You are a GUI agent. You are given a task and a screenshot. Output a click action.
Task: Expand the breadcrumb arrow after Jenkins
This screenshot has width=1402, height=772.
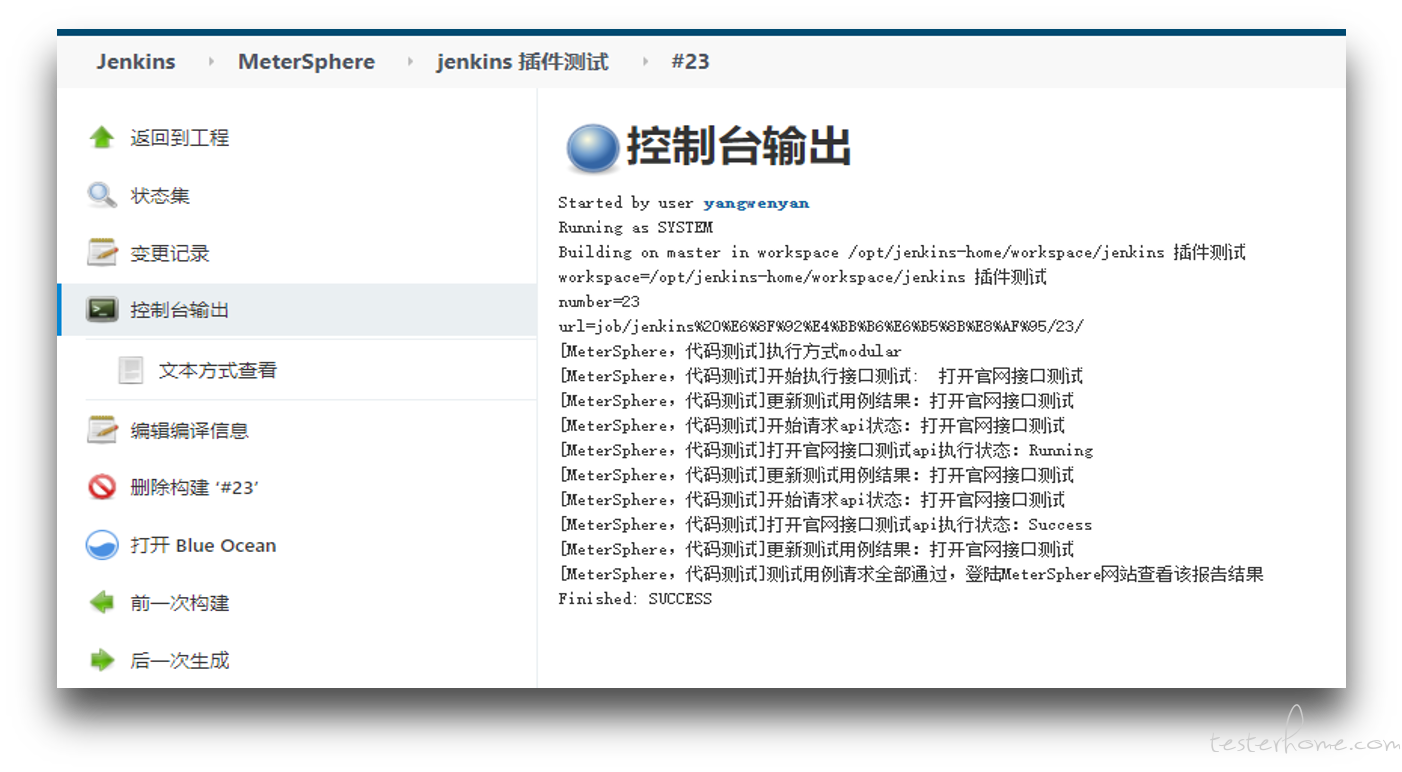click(x=211, y=62)
